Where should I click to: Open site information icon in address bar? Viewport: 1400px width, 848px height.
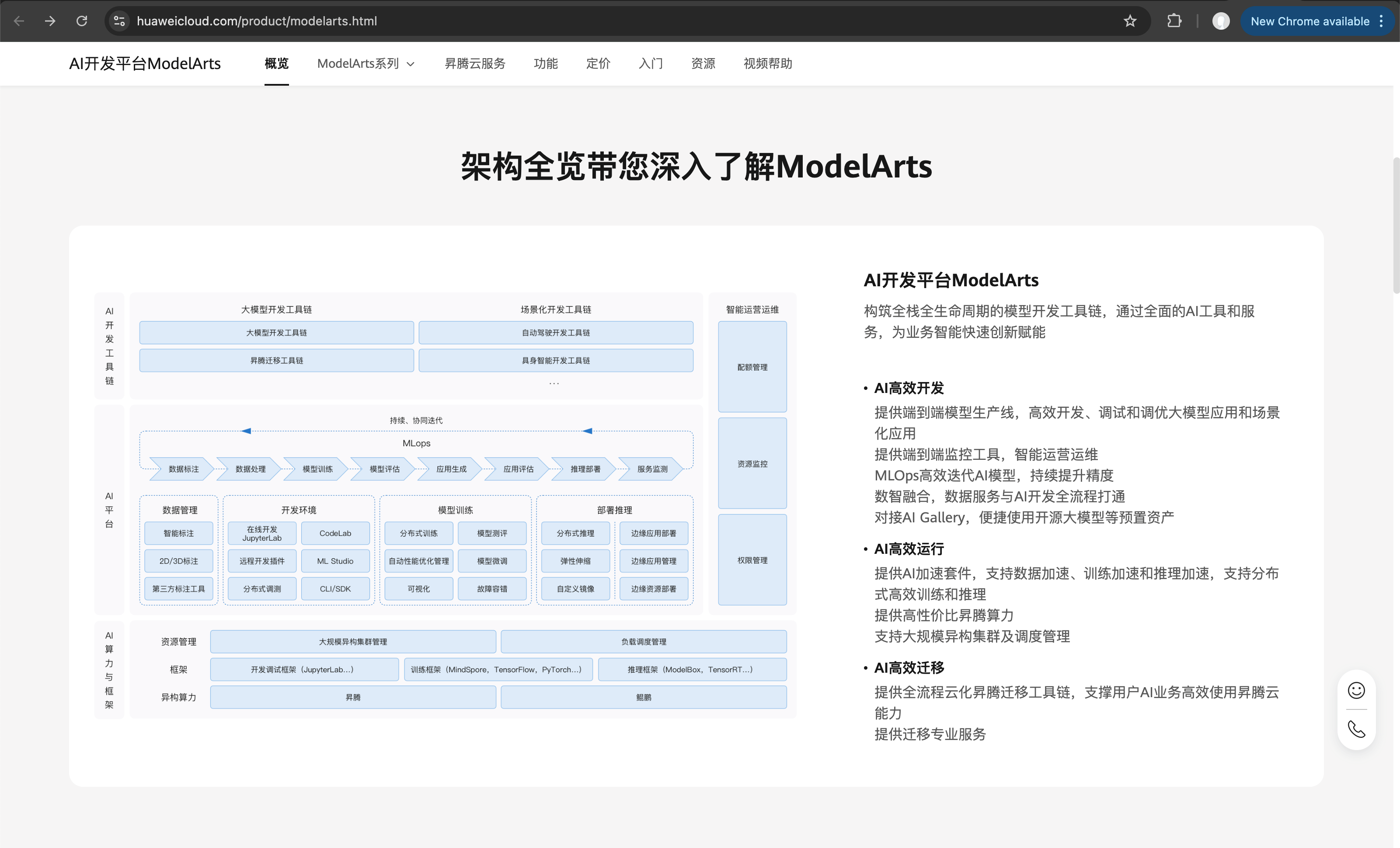pos(119,21)
